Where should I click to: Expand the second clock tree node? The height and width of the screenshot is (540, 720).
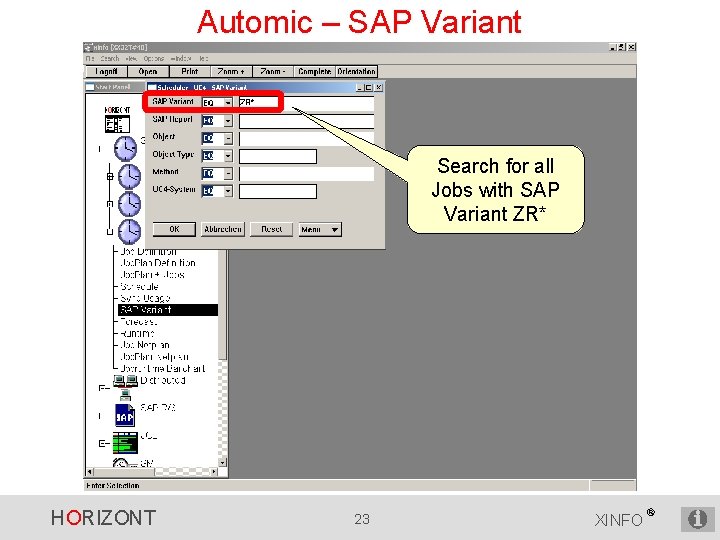coord(110,176)
